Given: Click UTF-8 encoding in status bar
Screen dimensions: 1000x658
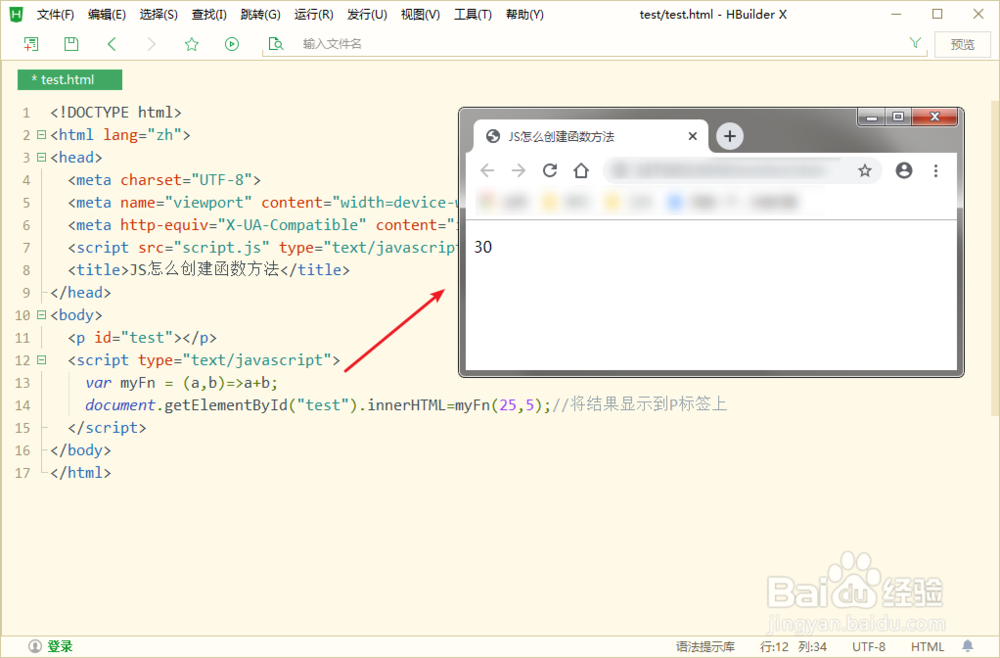Looking at the screenshot, I should [869, 646].
